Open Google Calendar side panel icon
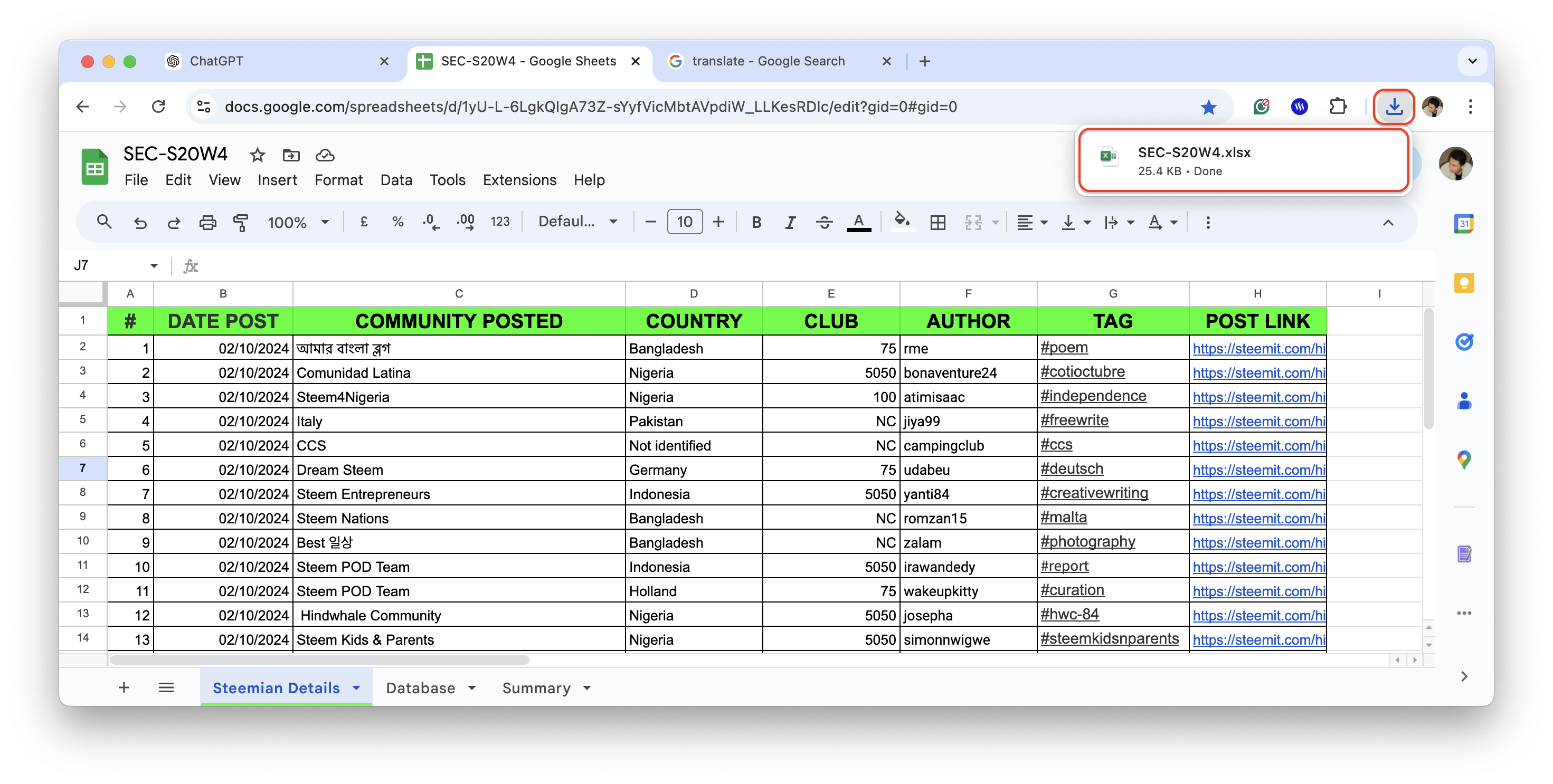1553x784 pixels. coord(1464,224)
